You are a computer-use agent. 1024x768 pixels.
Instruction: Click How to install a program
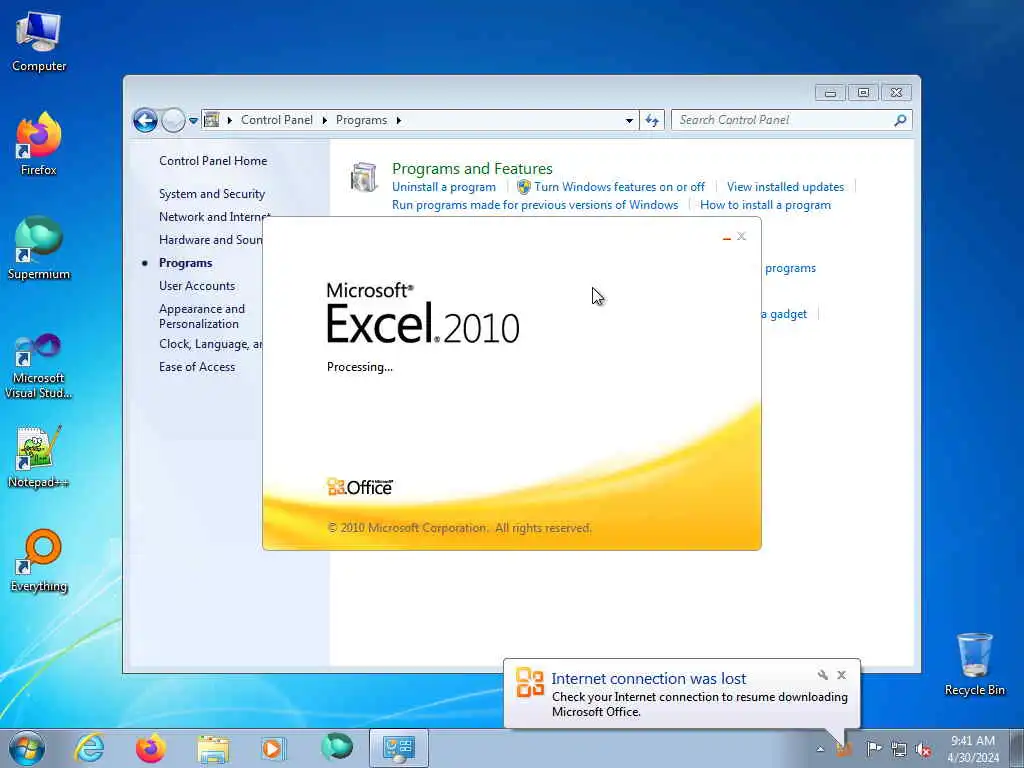[x=765, y=205]
